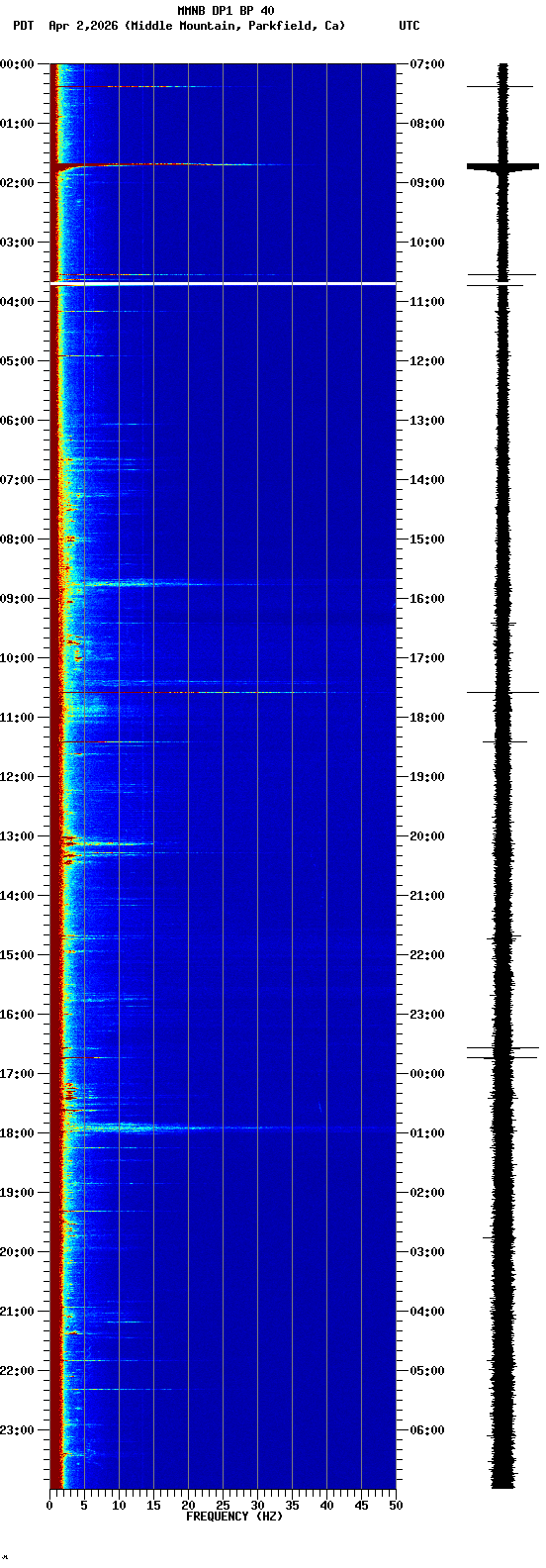Click the date text Apr 2,2026
546x1568 pixels.
point(84,26)
